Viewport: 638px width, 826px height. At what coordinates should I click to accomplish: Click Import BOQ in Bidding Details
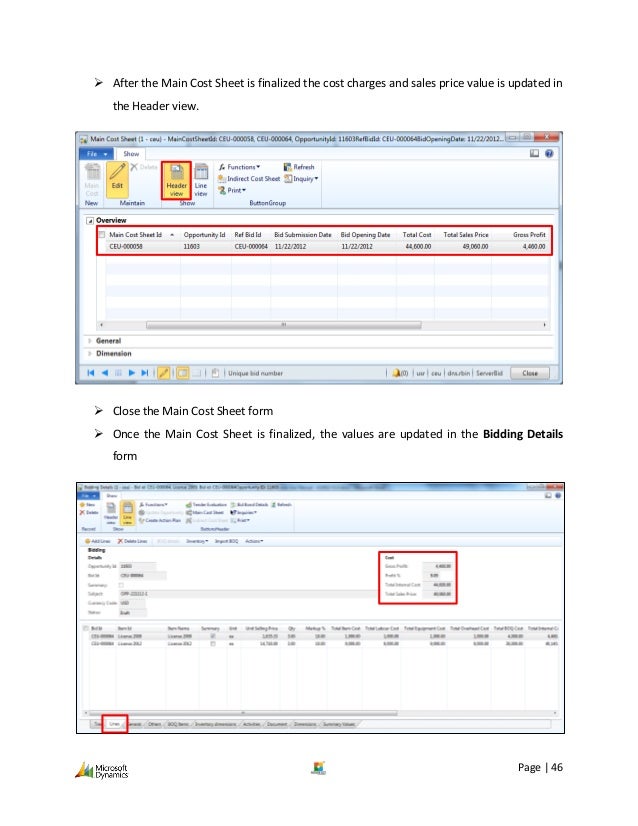[226, 541]
